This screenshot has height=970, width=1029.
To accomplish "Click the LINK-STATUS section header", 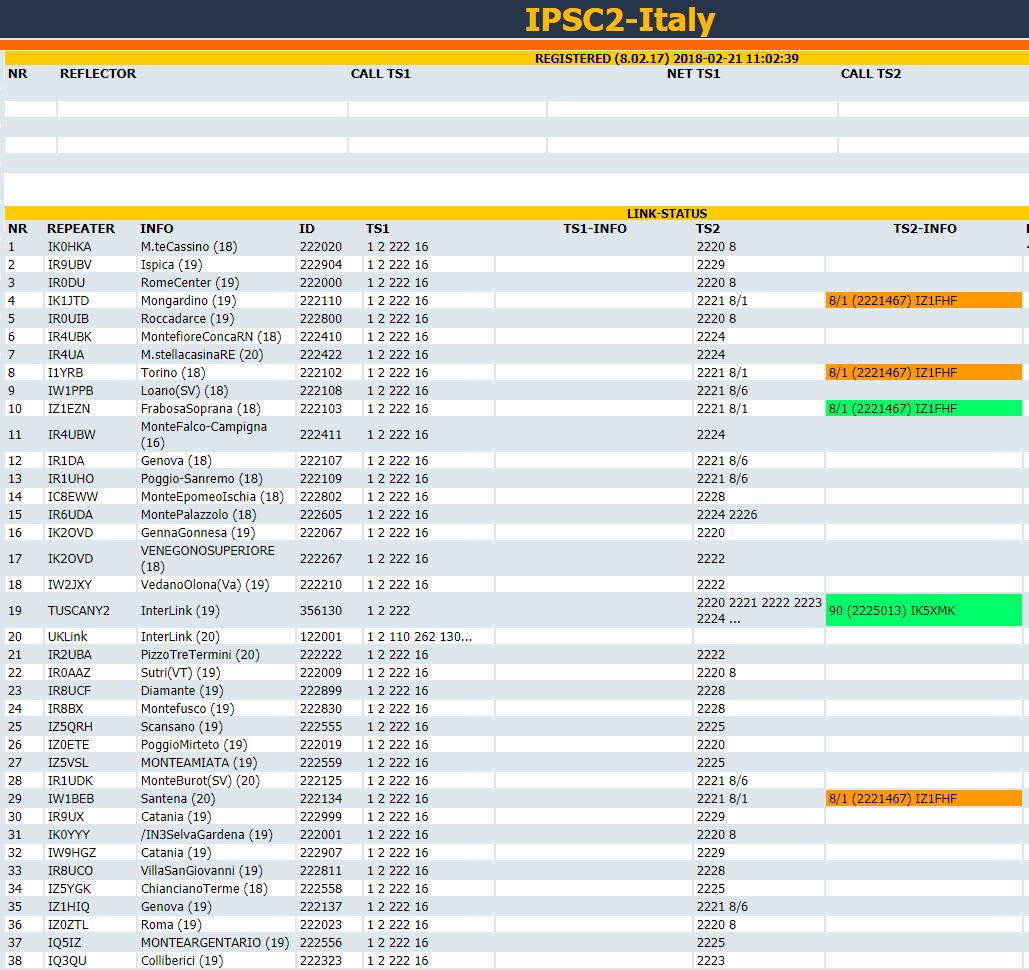I will pyautogui.click(x=667, y=213).
